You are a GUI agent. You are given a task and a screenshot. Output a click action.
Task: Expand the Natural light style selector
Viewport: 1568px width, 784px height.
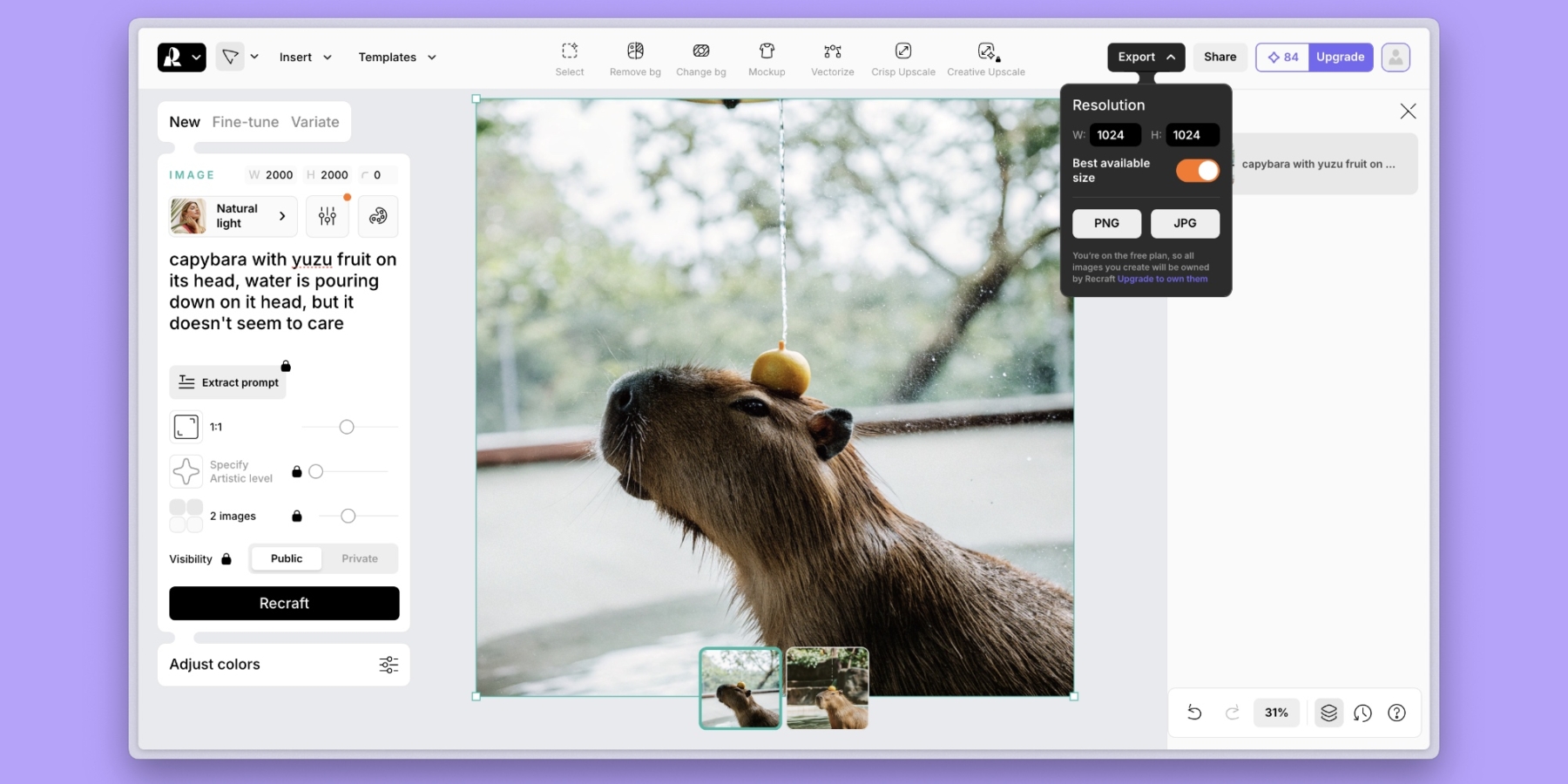(x=233, y=216)
